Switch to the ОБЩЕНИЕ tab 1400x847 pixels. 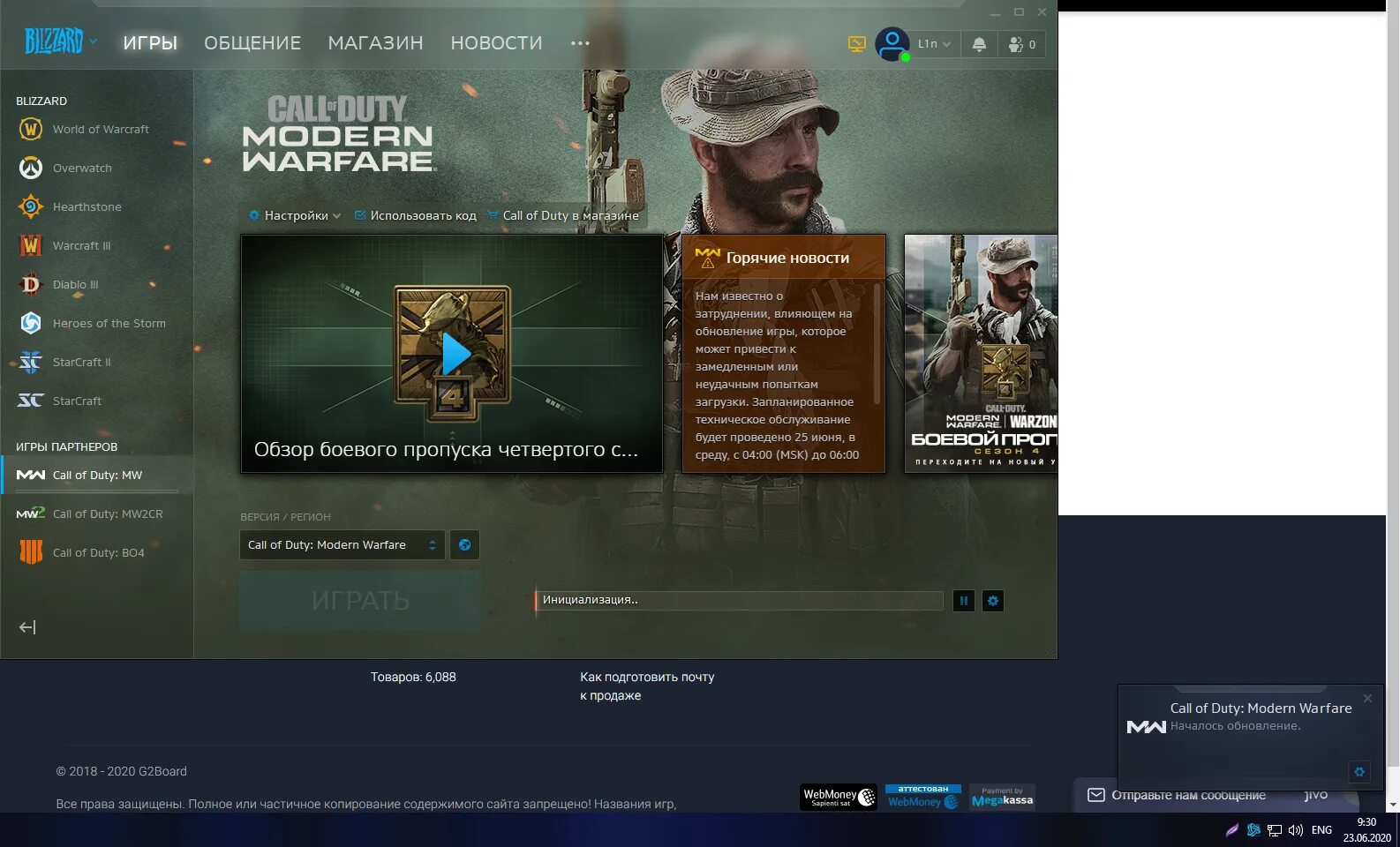(x=252, y=43)
